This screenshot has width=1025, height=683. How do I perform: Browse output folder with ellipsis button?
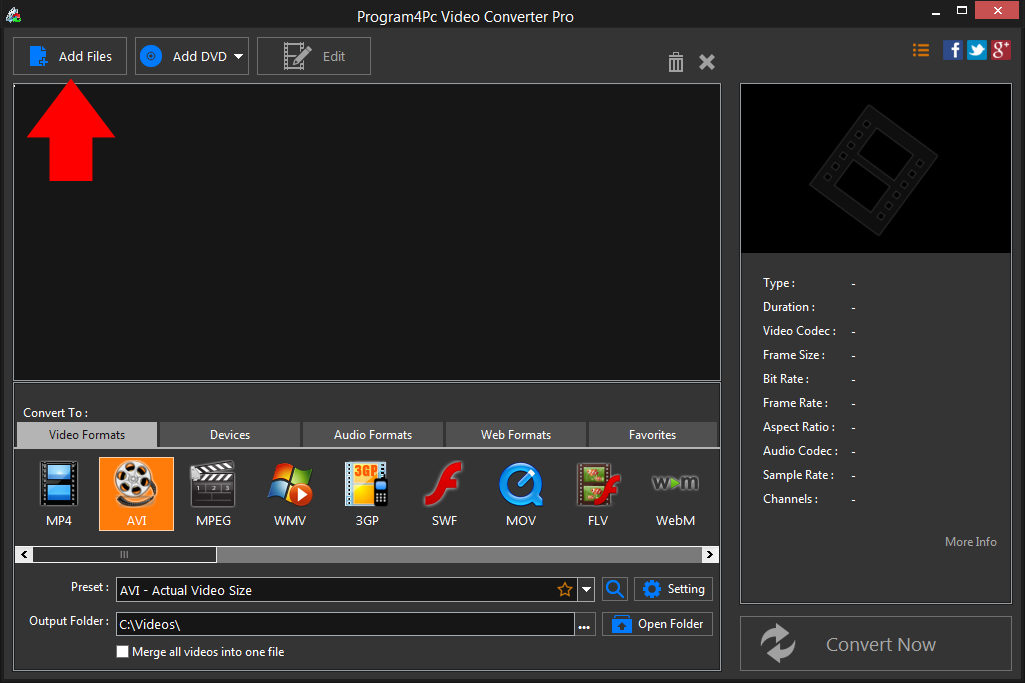[x=584, y=623]
